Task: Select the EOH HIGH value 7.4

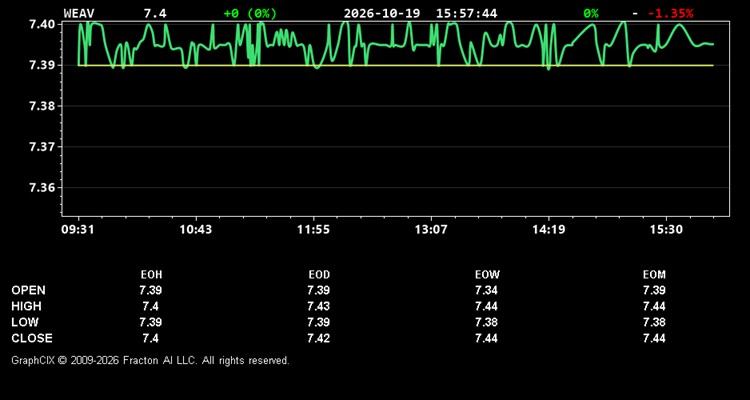Action: [x=151, y=306]
